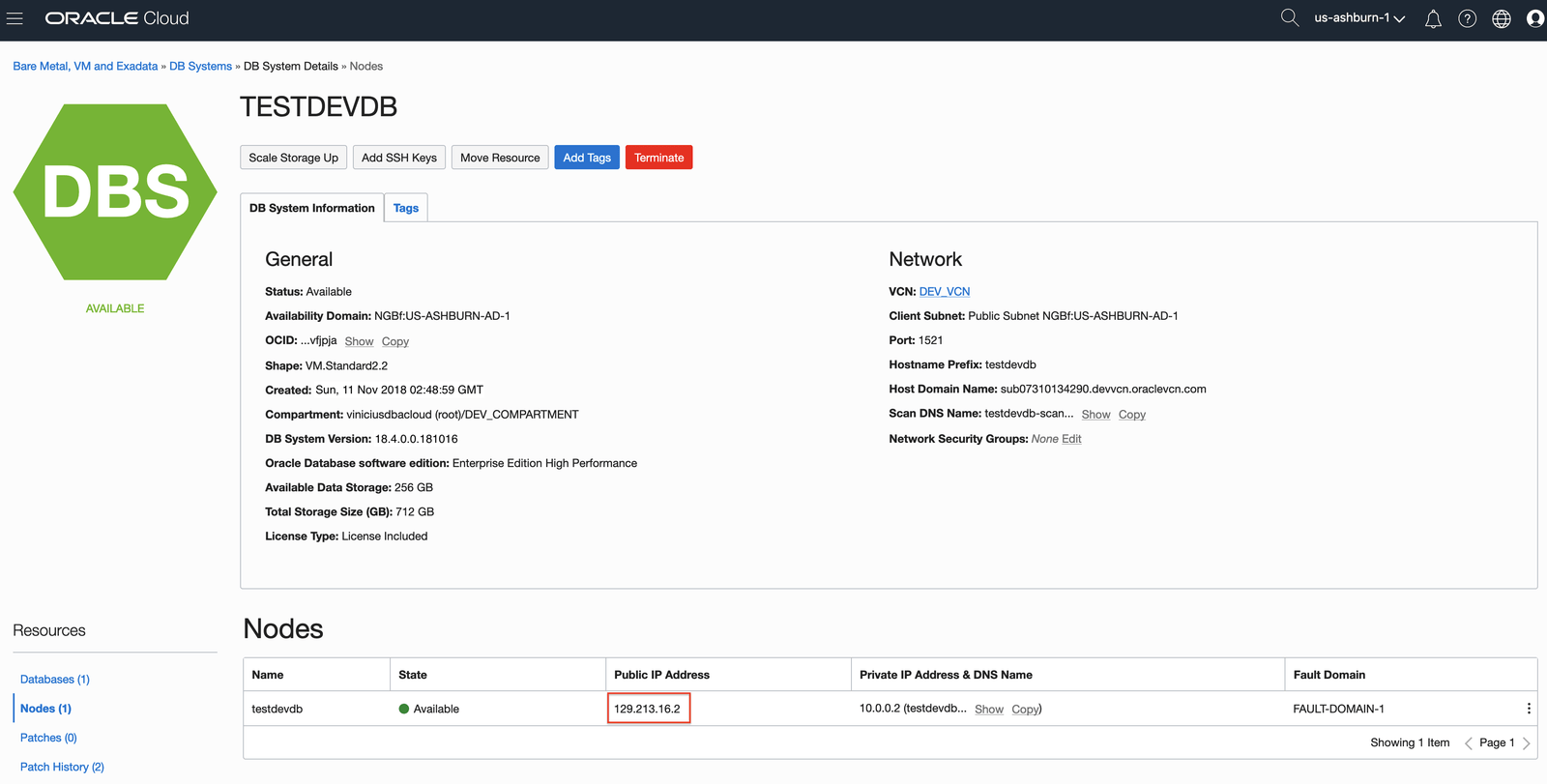The height and width of the screenshot is (784, 1547).
Task: Click the Oracle Cloud logo
Action: [x=117, y=18]
